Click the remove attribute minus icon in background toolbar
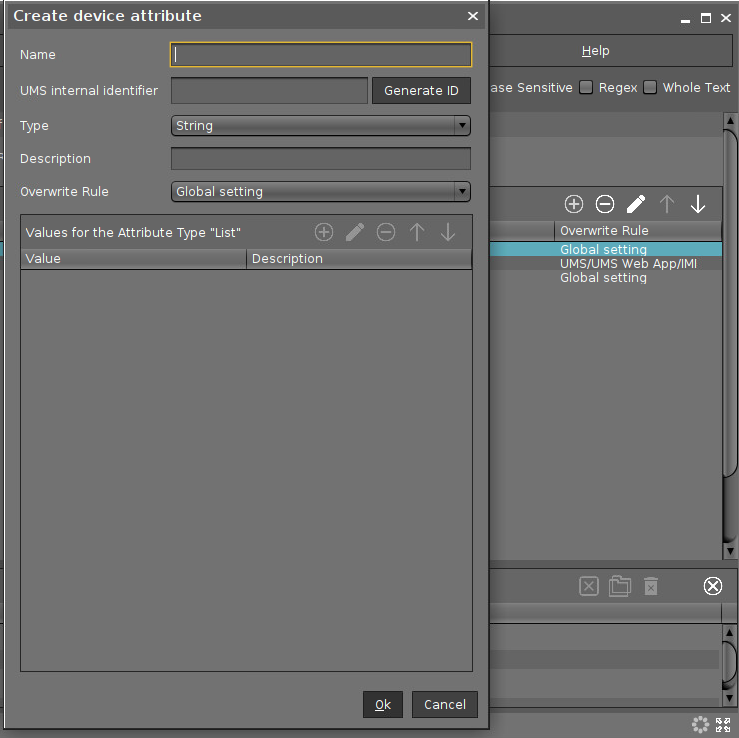This screenshot has width=739, height=738. [605, 204]
